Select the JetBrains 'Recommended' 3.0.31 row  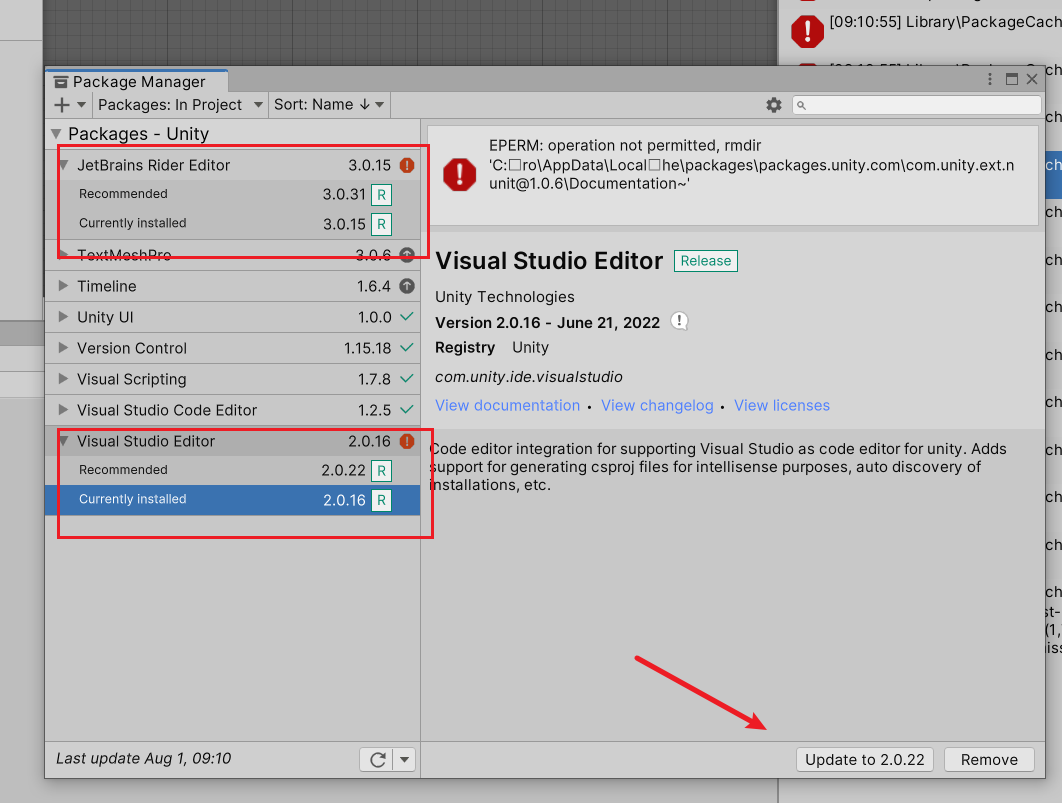[232, 195]
